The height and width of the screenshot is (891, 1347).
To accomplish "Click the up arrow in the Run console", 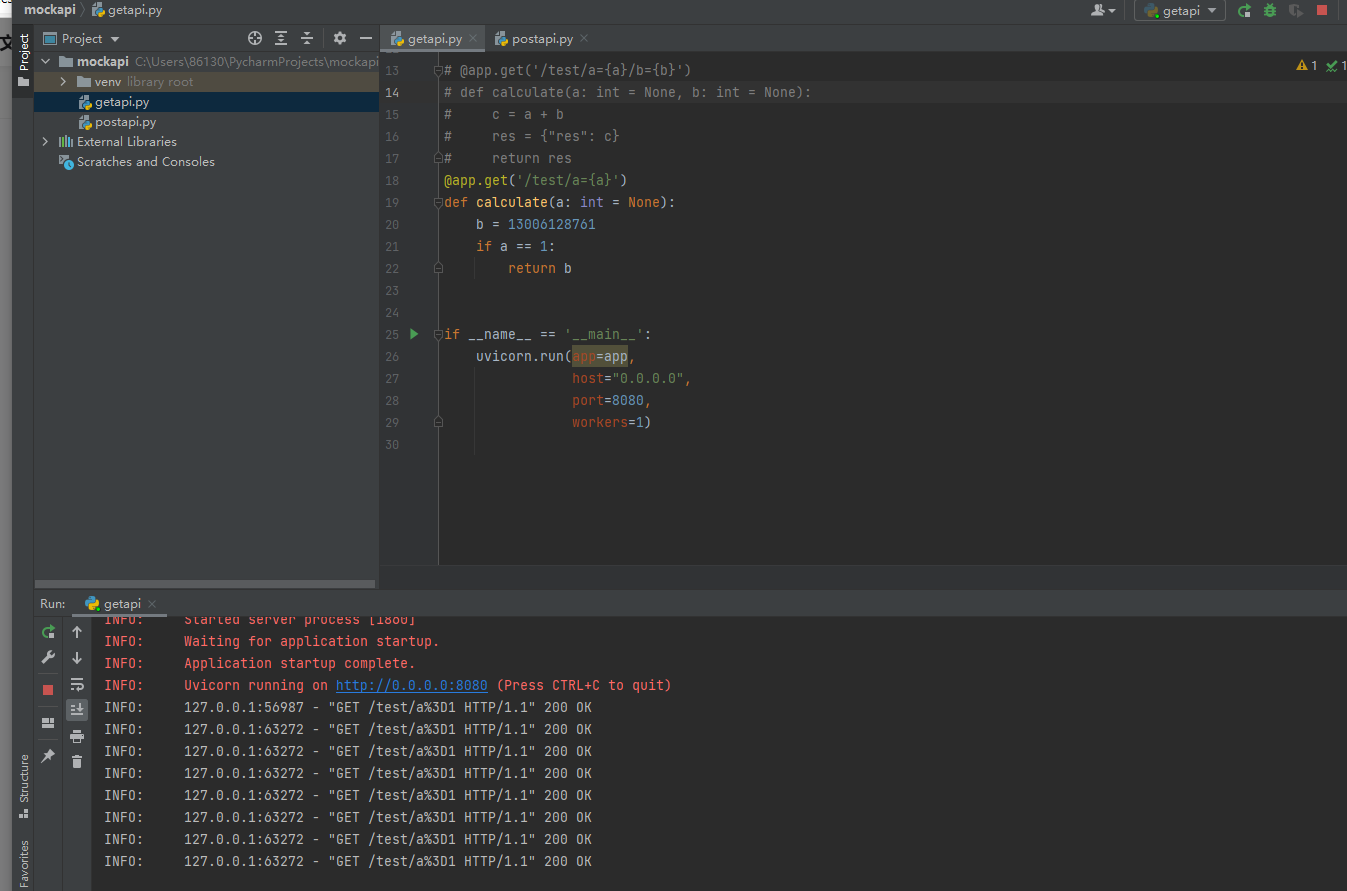I will (x=77, y=632).
